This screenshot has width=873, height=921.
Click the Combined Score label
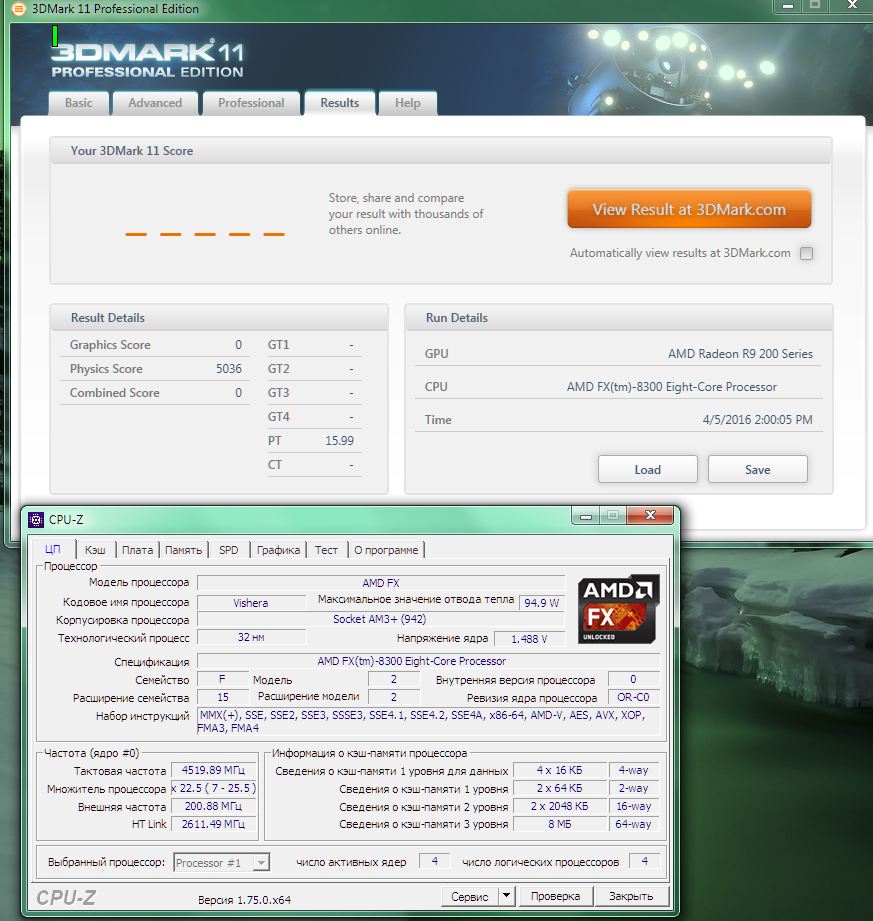click(x=115, y=392)
